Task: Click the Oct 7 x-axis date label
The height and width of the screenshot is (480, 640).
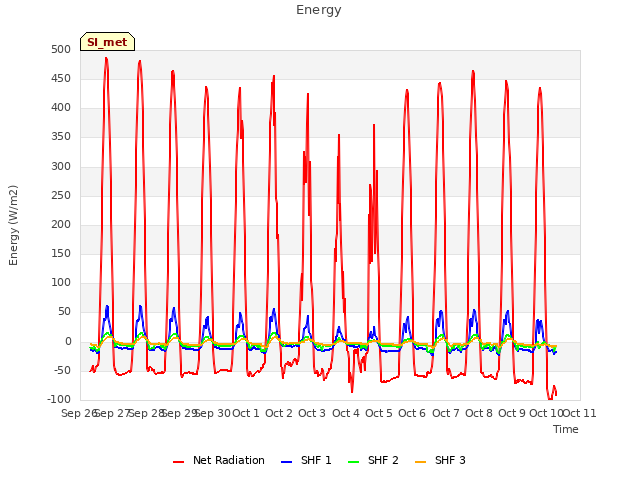Action: coord(446,413)
